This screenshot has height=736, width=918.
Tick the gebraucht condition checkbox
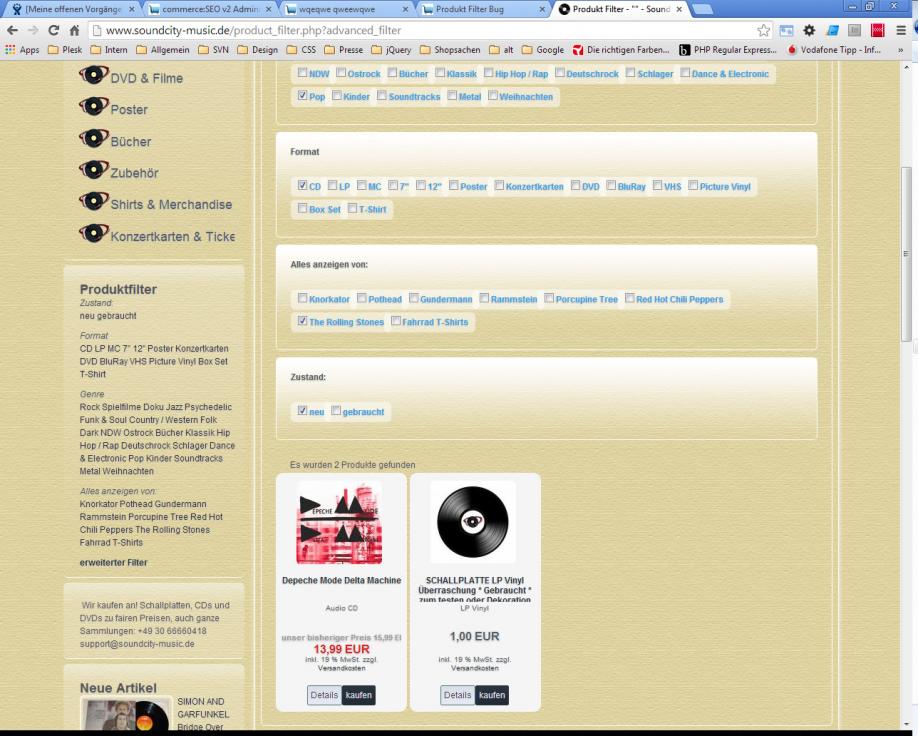coord(336,411)
